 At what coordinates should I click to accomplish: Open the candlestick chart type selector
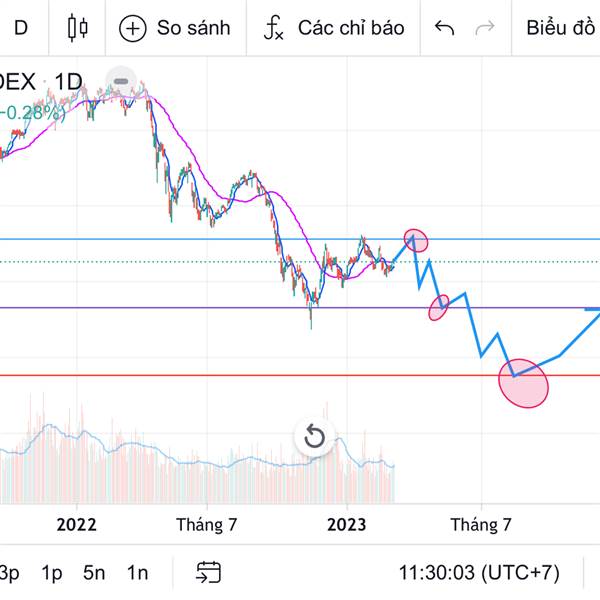[77, 27]
